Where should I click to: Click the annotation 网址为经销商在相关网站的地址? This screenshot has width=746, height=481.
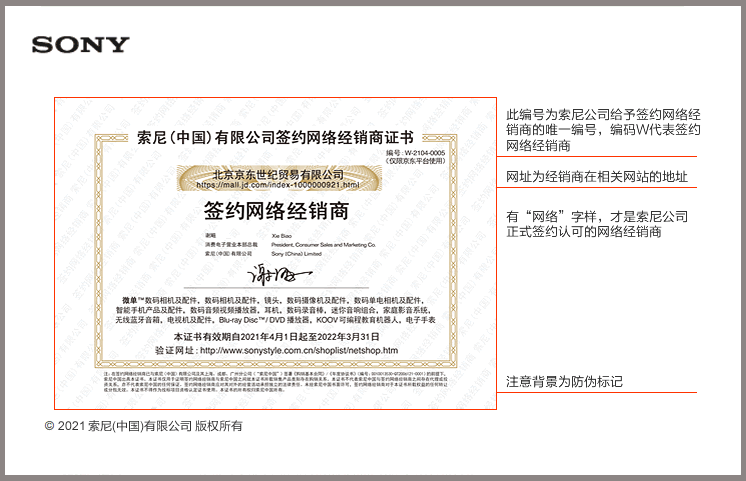click(597, 177)
